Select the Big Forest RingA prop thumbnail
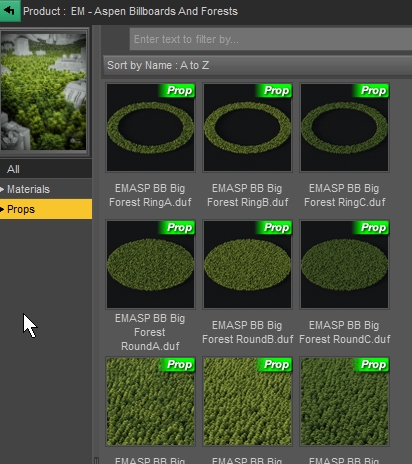This screenshot has height=464, width=412. coord(150,127)
